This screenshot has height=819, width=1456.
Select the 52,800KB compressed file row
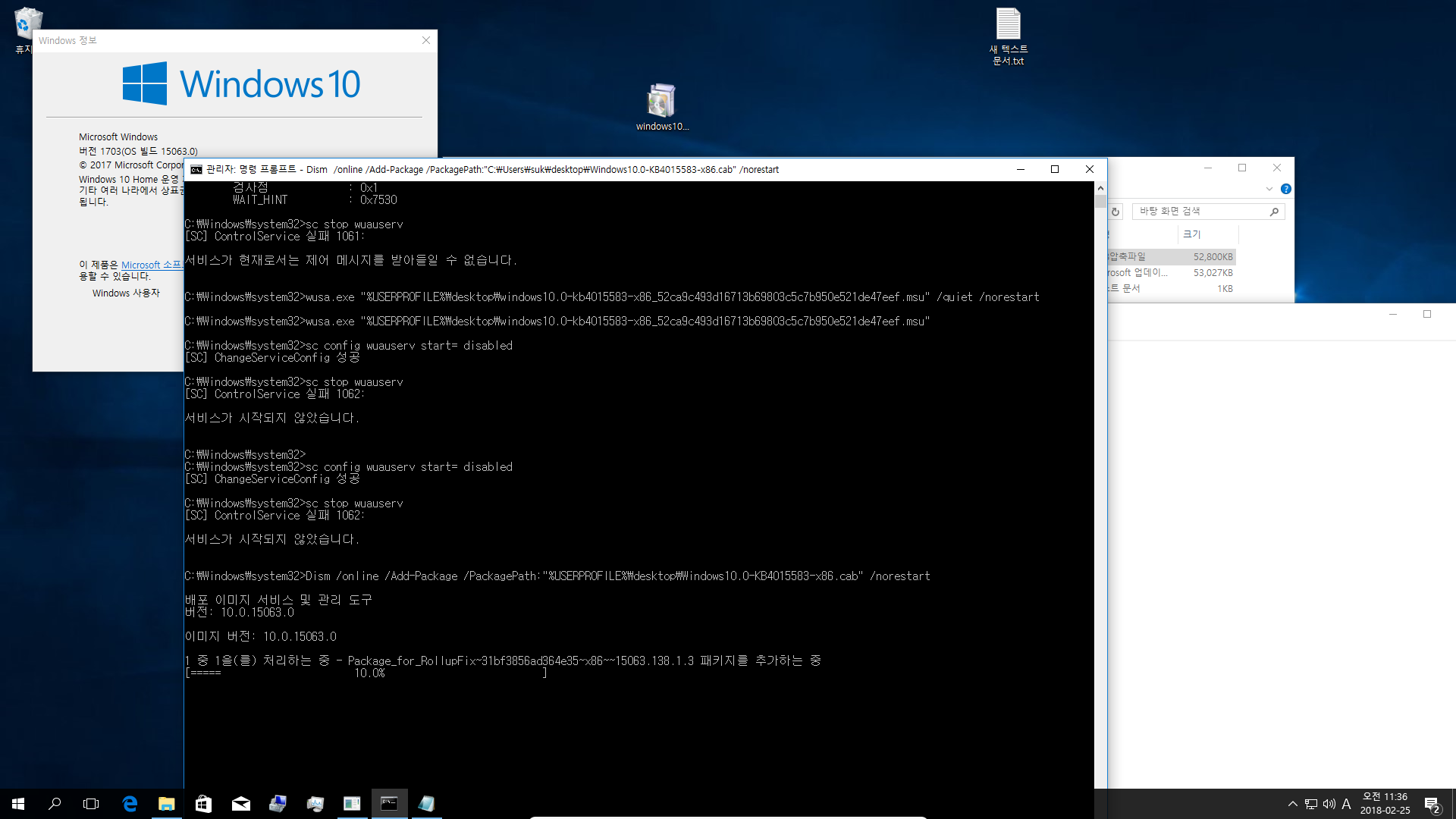(1172, 256)
